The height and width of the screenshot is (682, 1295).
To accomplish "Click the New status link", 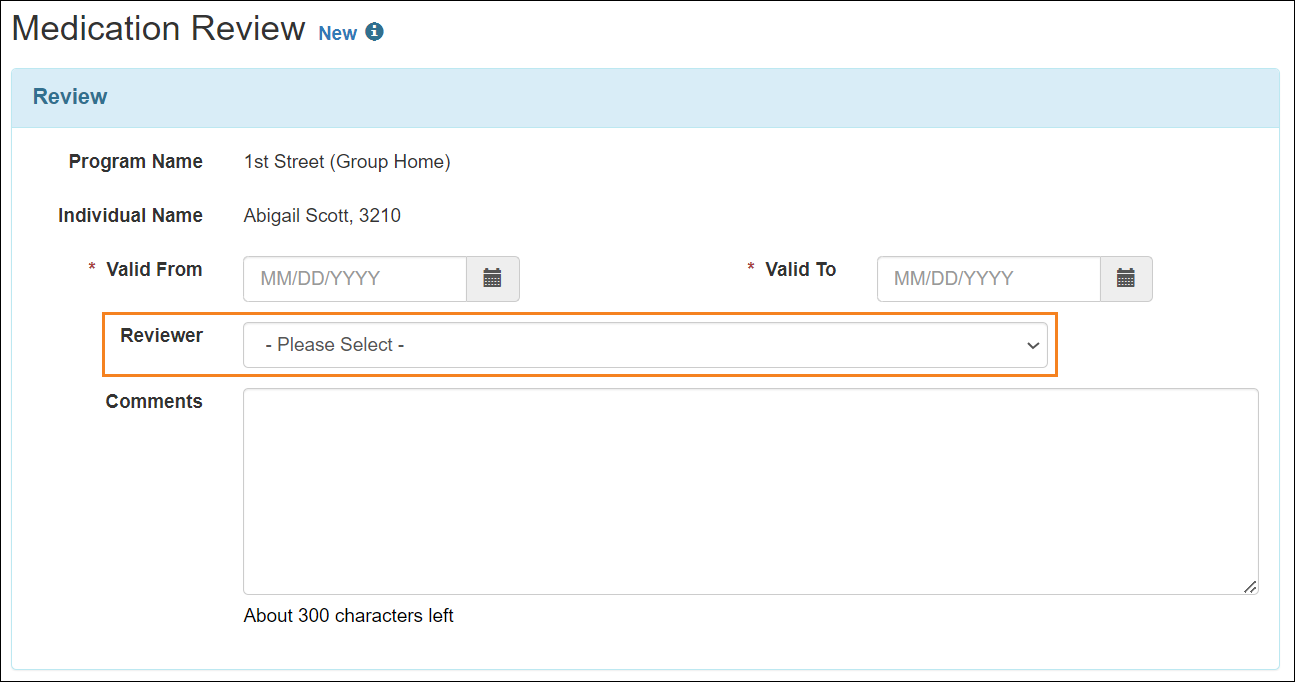I will coord(337,33).
